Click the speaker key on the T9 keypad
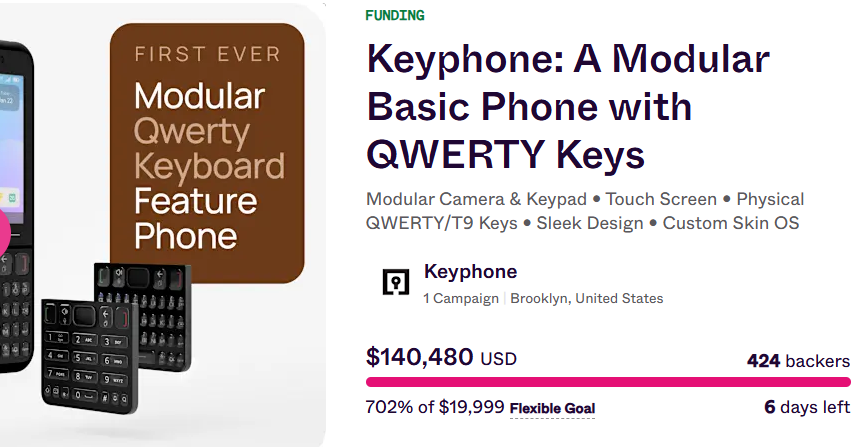Viewport: 863px width, 447px height. click(x=65, y=312)
